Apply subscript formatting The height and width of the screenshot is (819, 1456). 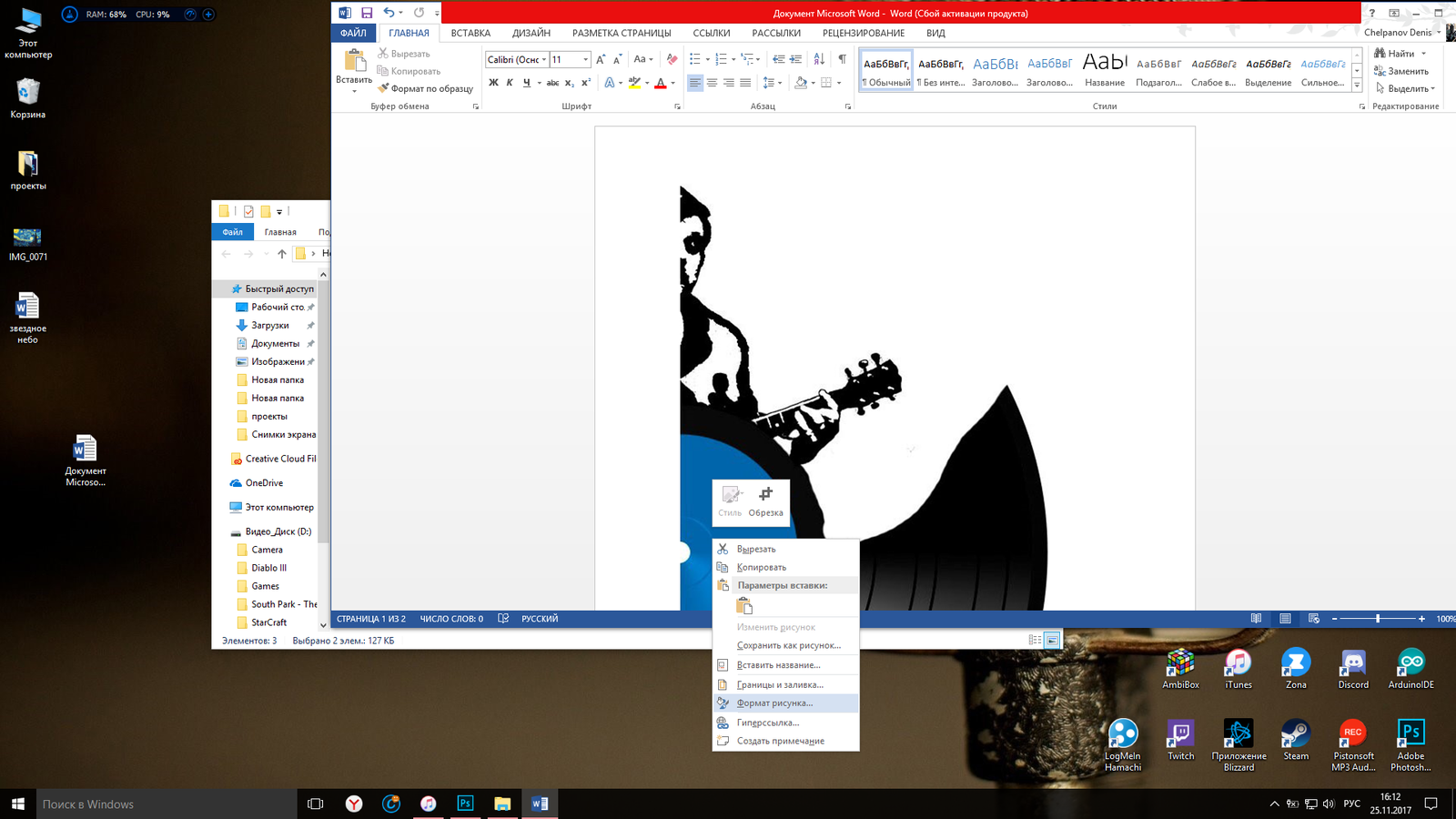pos(569,83)
